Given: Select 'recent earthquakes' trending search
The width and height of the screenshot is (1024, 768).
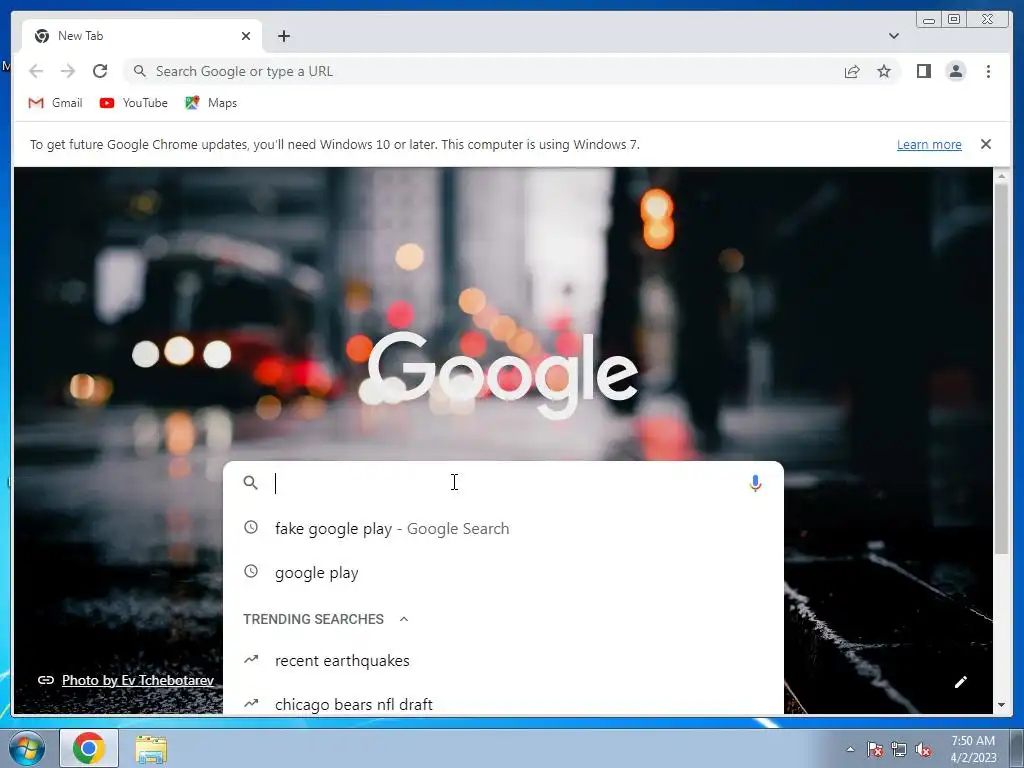Looking at the screenshot, I should (503, 660).
